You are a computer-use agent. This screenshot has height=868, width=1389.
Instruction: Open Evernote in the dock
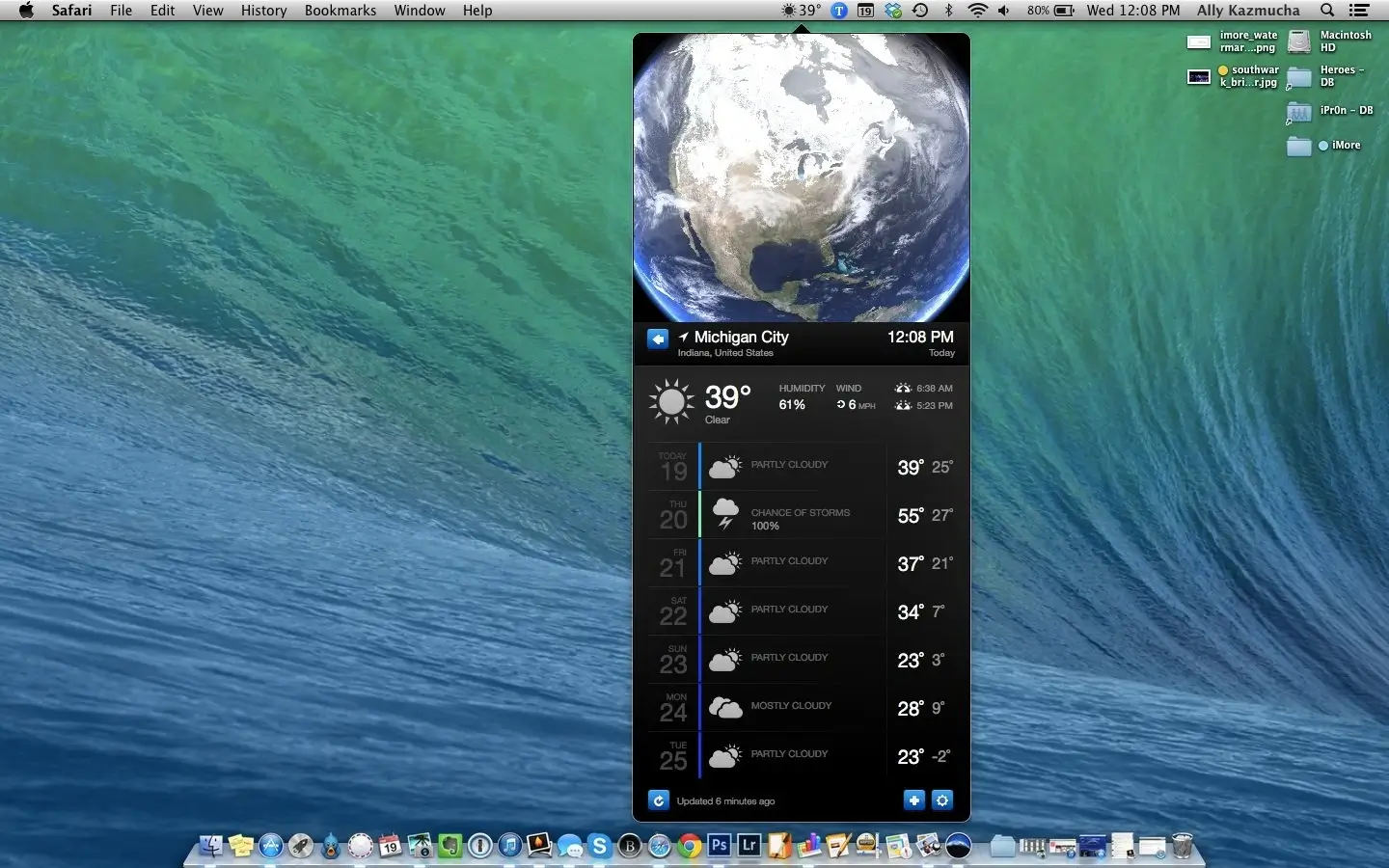[x=450, y=846]
